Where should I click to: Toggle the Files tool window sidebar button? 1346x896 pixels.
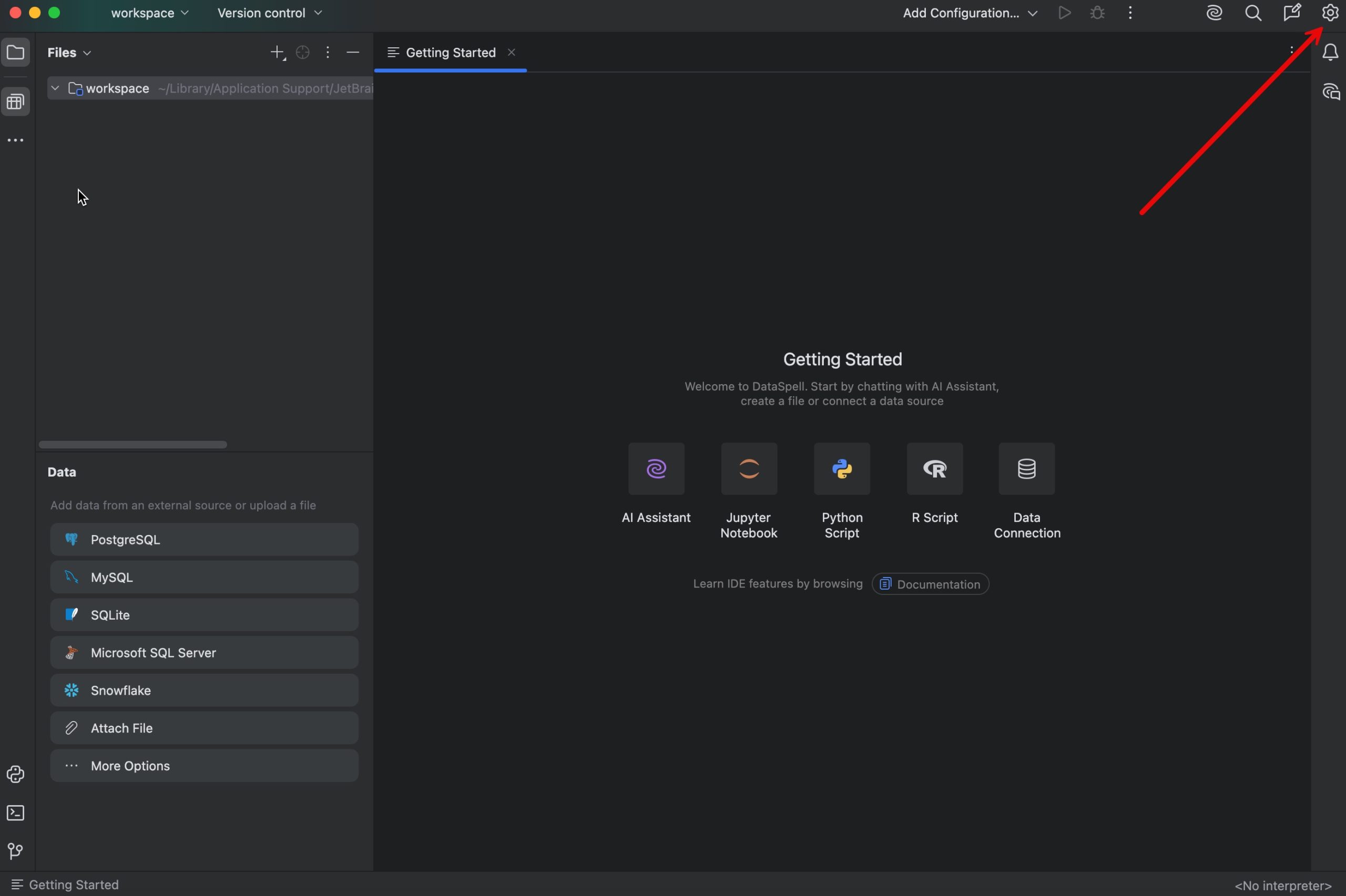click(x=15, y=53)
